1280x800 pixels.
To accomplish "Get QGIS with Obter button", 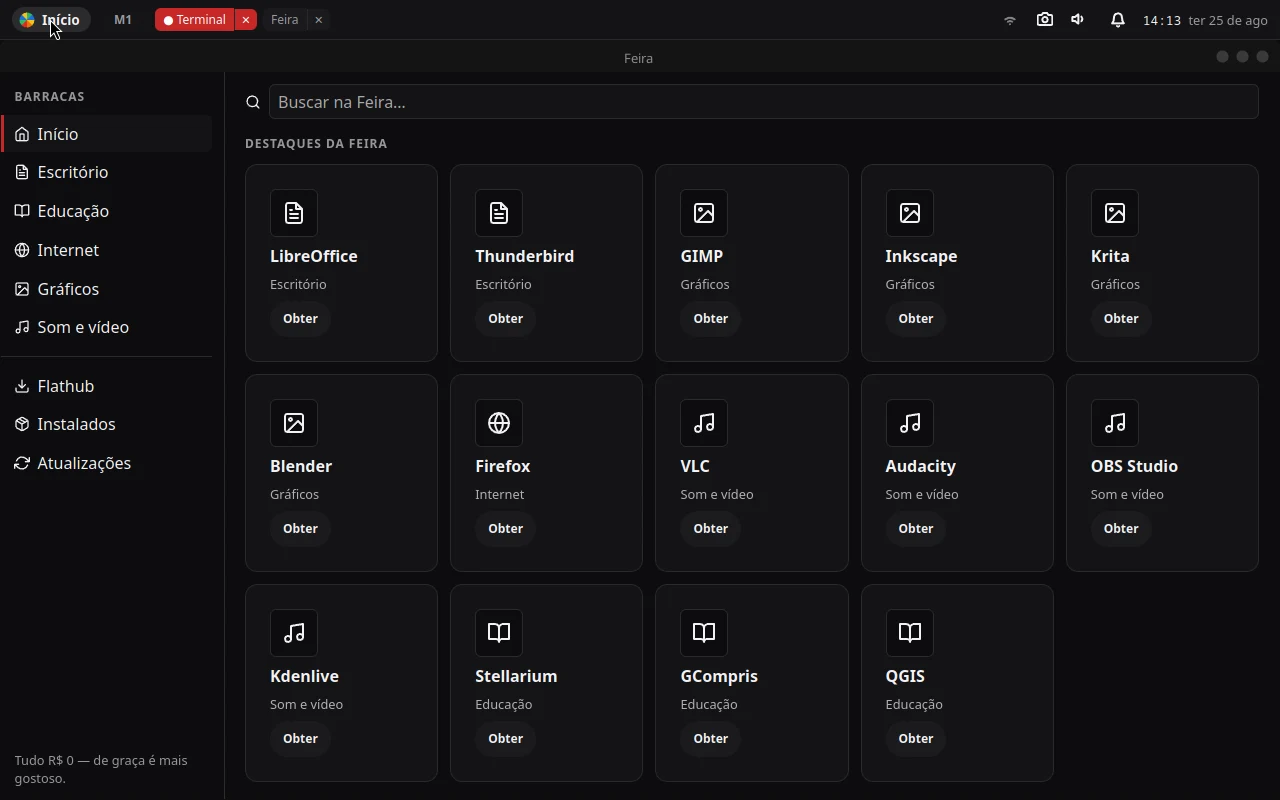I will point(916,739).
